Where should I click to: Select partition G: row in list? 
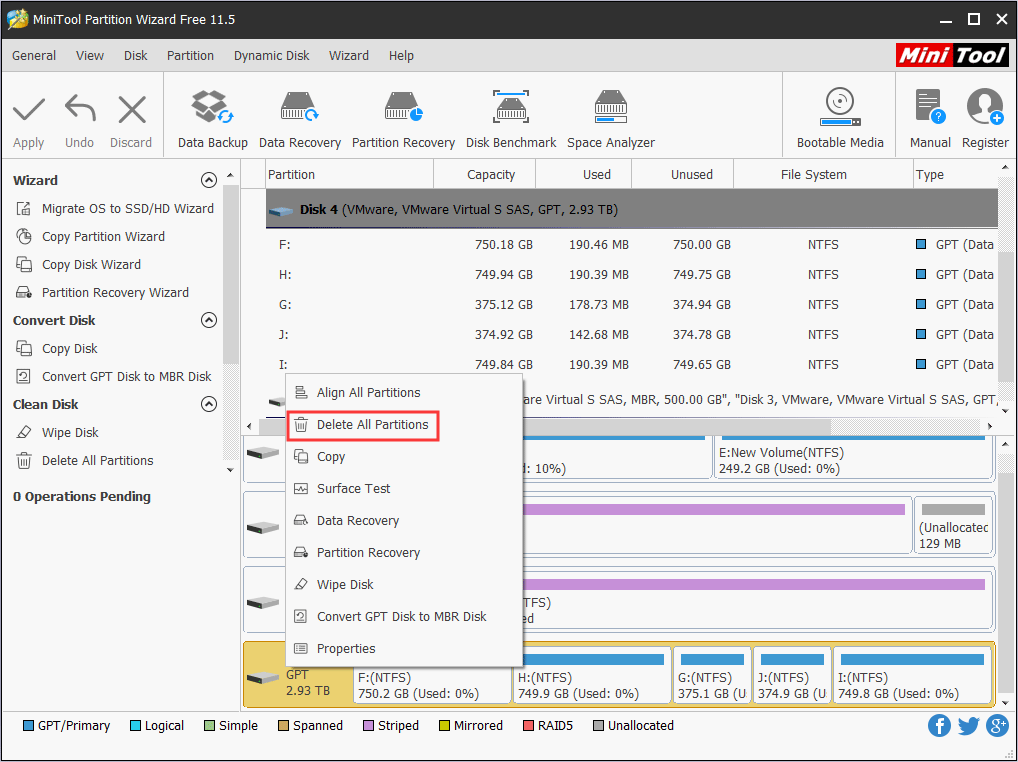[x=632, y=304]
